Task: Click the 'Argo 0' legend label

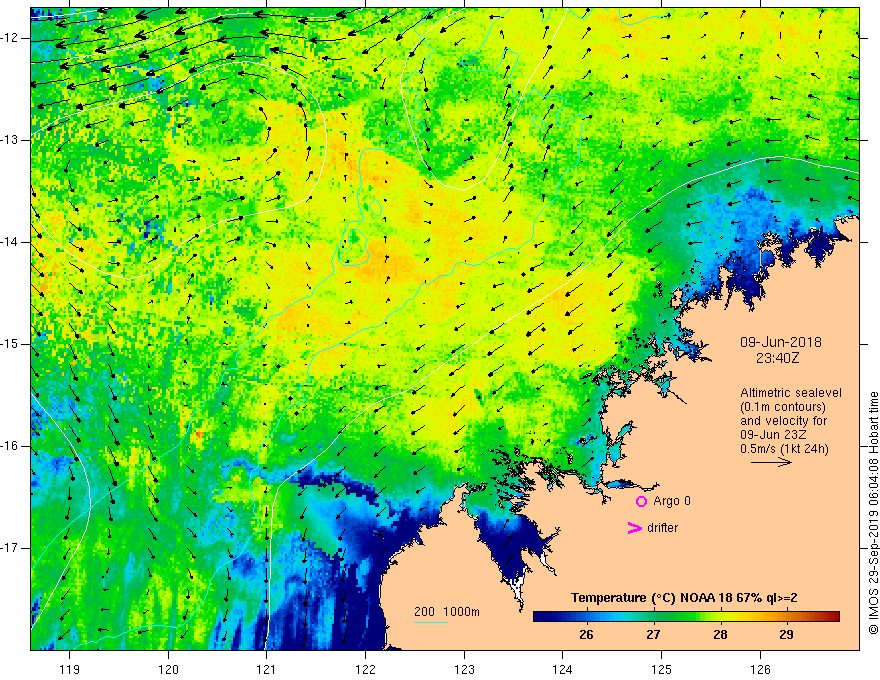Action: [x=672, y=501]
